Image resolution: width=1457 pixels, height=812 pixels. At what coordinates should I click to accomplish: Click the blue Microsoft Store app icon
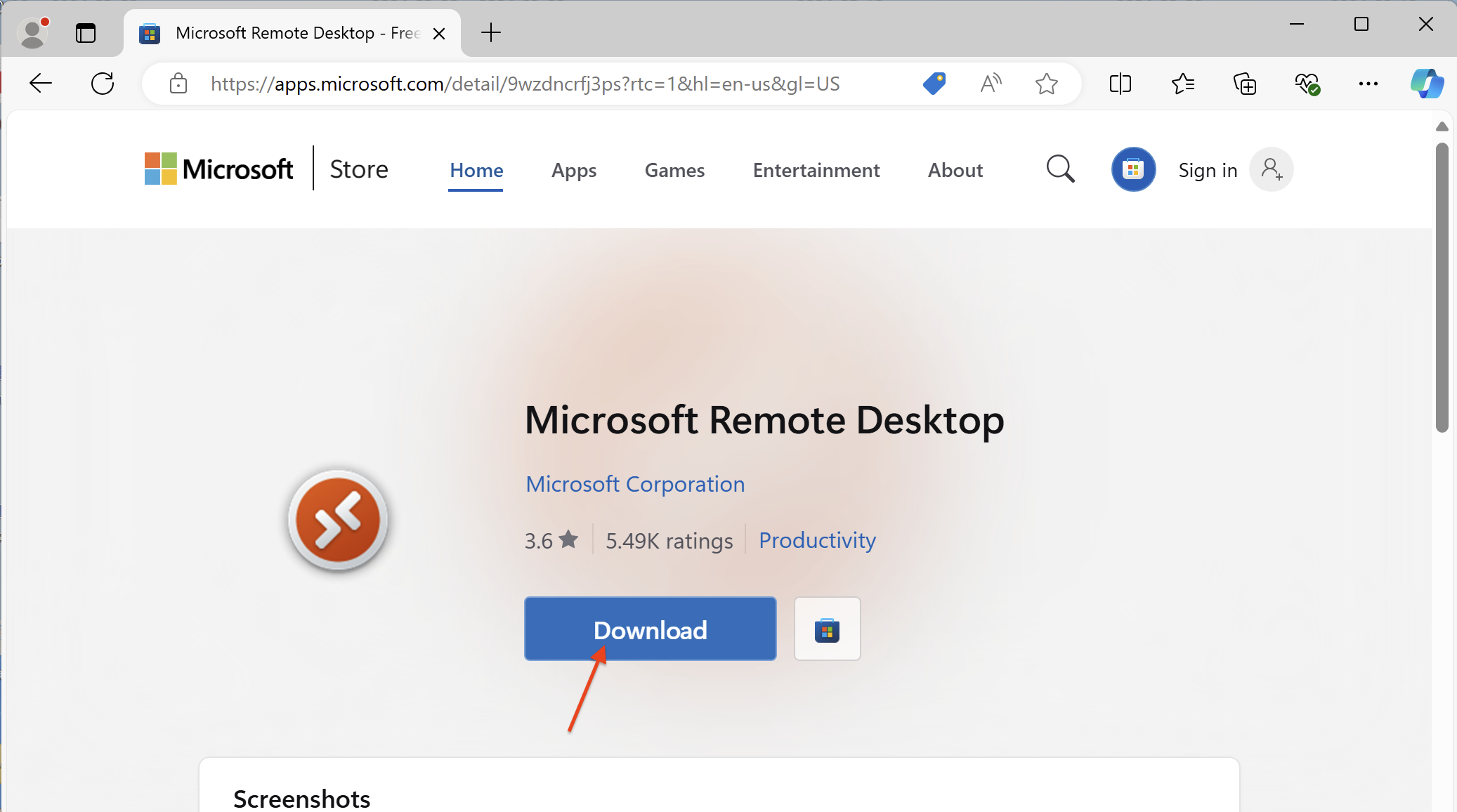tap(1133, 169)
